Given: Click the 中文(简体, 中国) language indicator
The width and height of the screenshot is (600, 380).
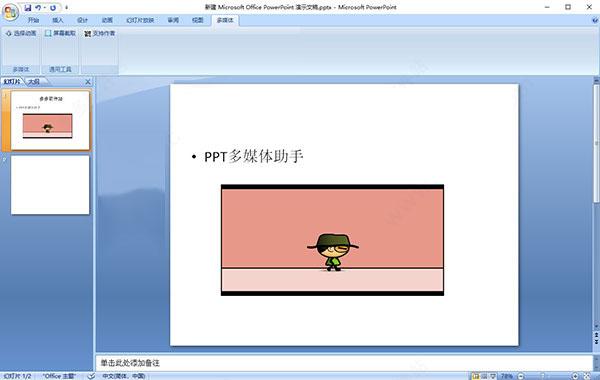Looking at the screenshot, I should [x=124, y=376].
